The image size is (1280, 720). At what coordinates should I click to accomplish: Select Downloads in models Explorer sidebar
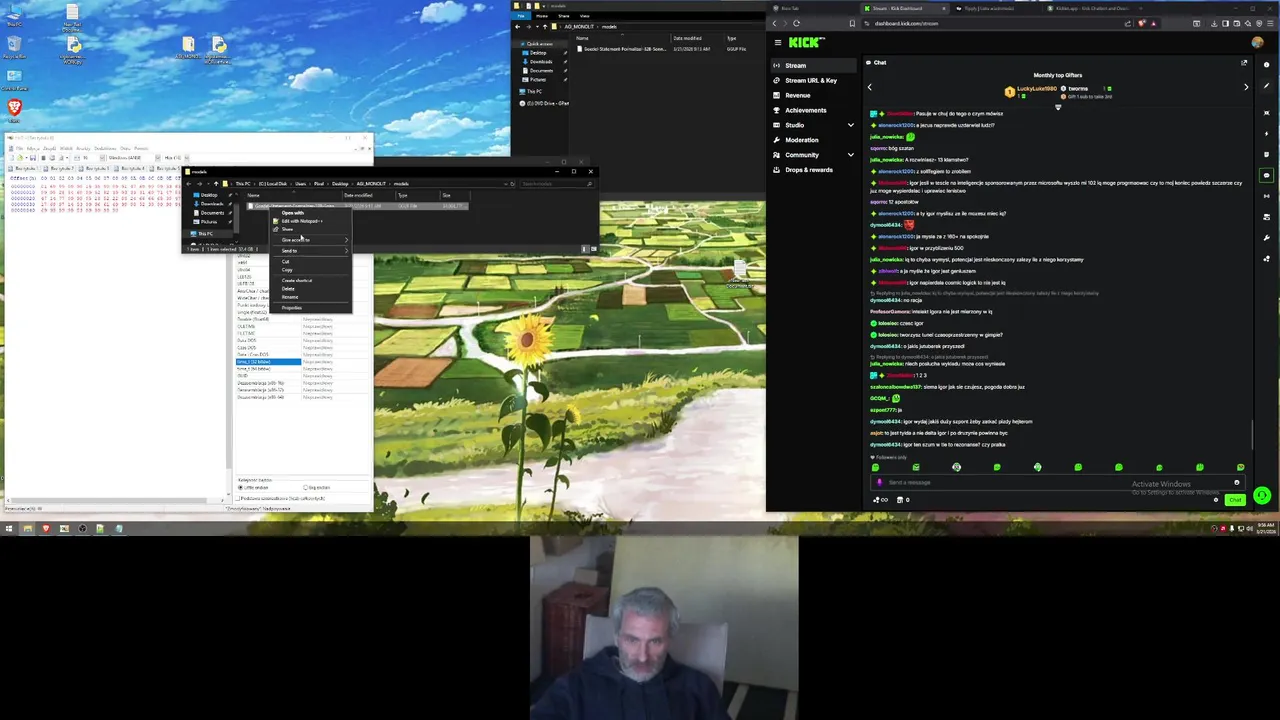point(212,204)
